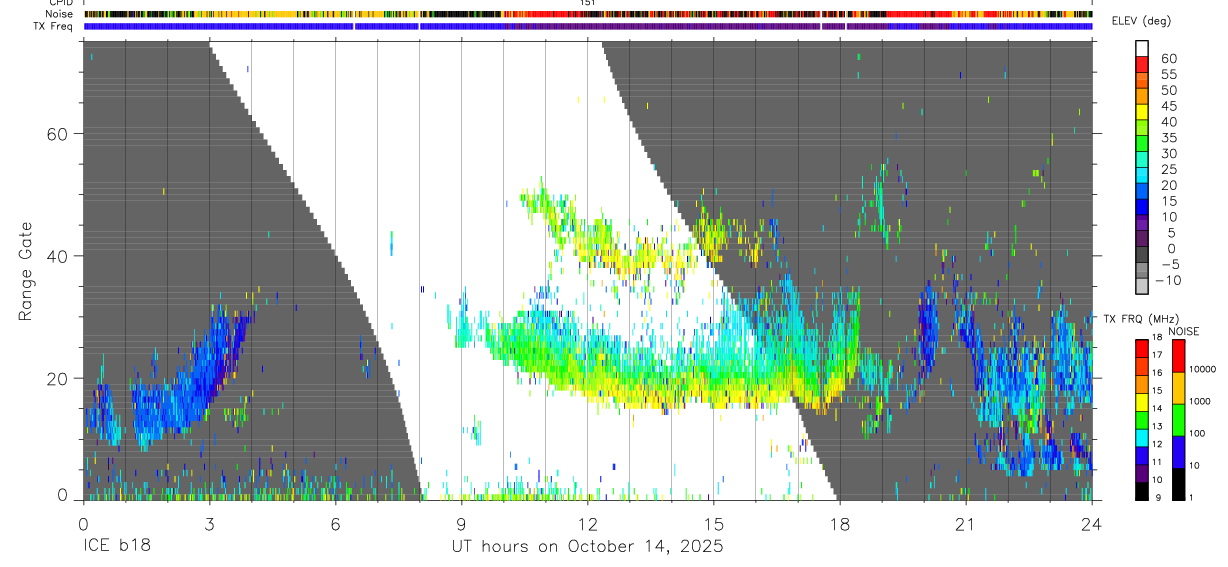The width and height of the screenshot is (1228, 567).
Task: Click hour tick label '6' on the time axis
Action: [x=335, y=523]
